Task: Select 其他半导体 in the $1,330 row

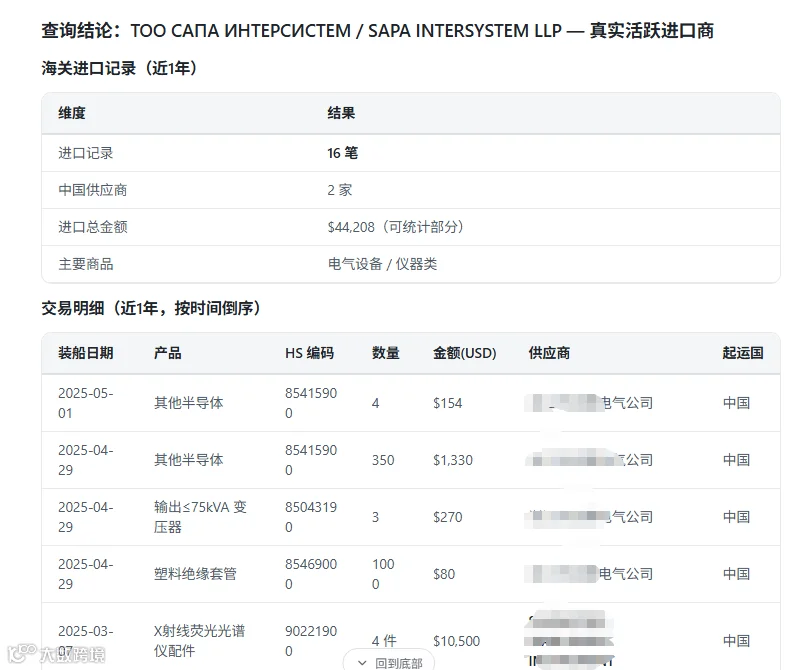Action: point(188,460)
